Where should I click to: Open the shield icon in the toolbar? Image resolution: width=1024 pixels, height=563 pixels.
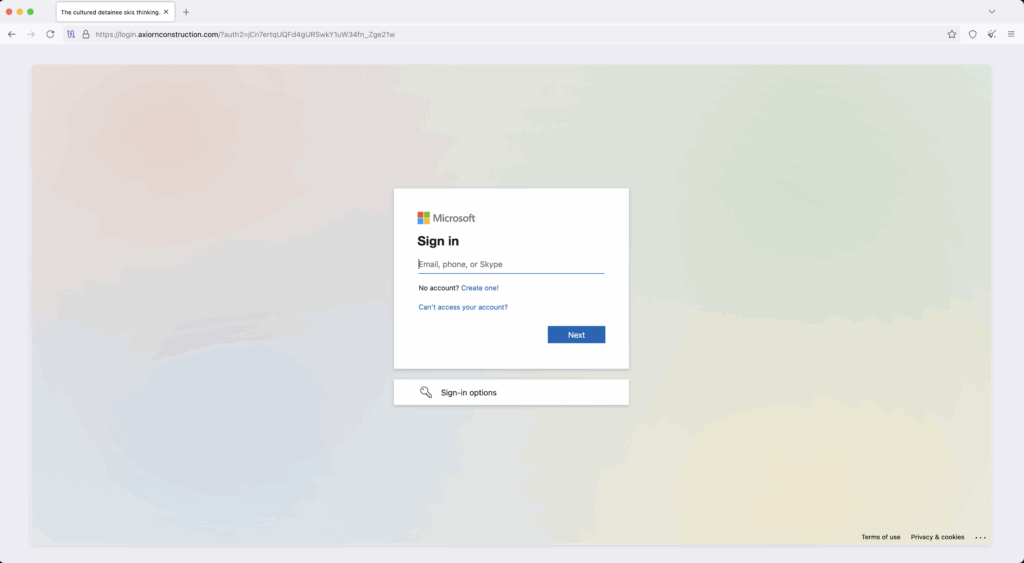tap(972, 34)
